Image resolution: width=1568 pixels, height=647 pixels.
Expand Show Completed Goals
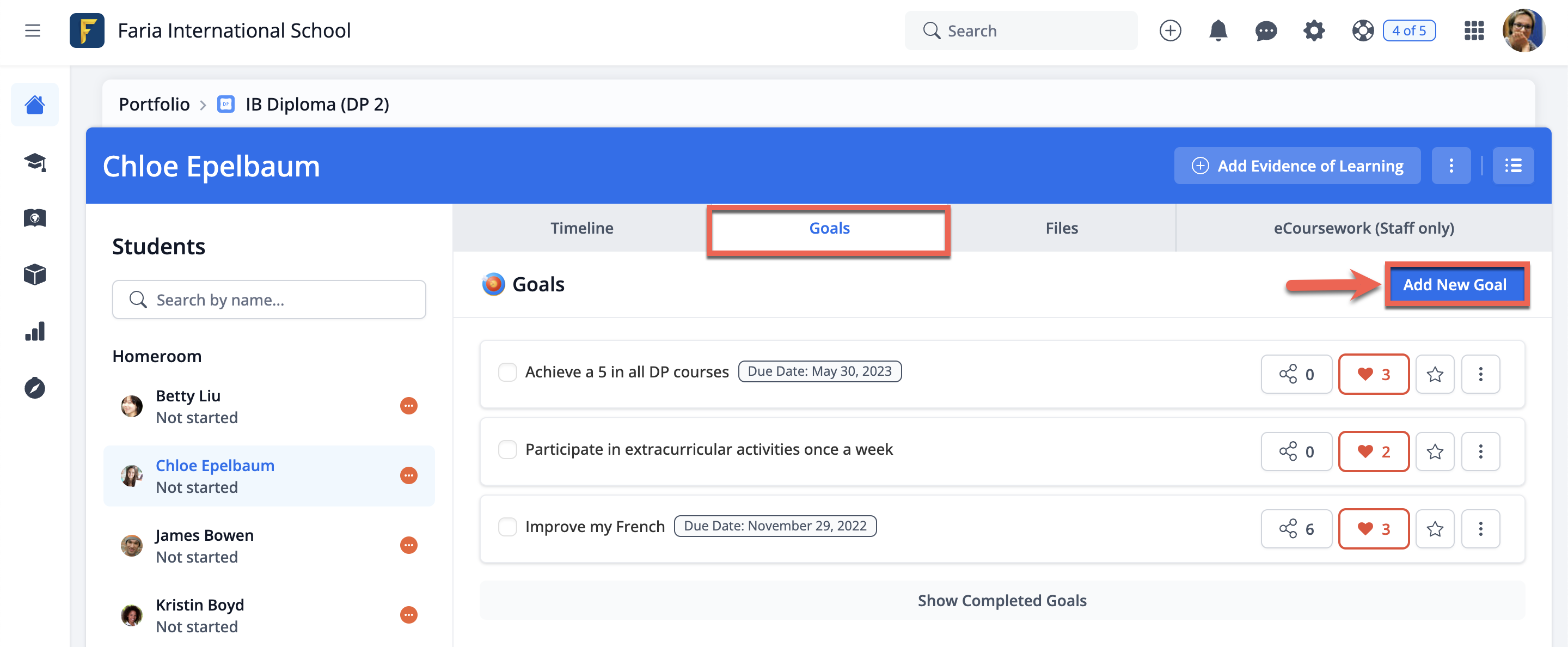[1001, 600]
